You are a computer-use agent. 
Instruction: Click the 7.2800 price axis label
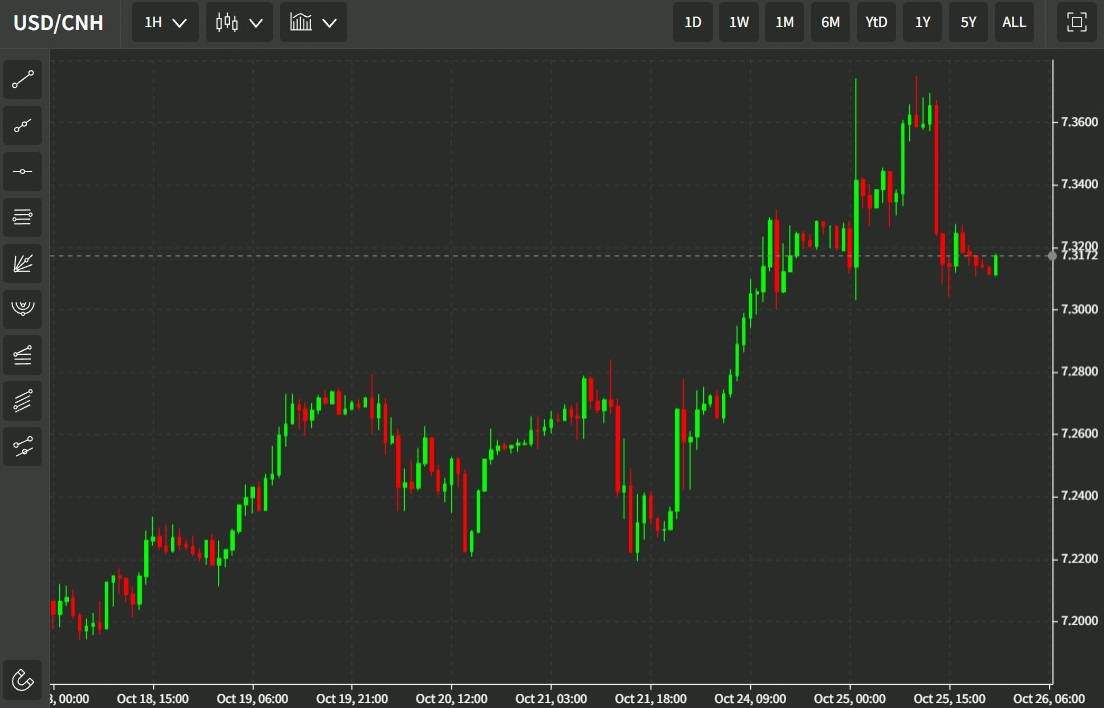tap(1079, 372)
